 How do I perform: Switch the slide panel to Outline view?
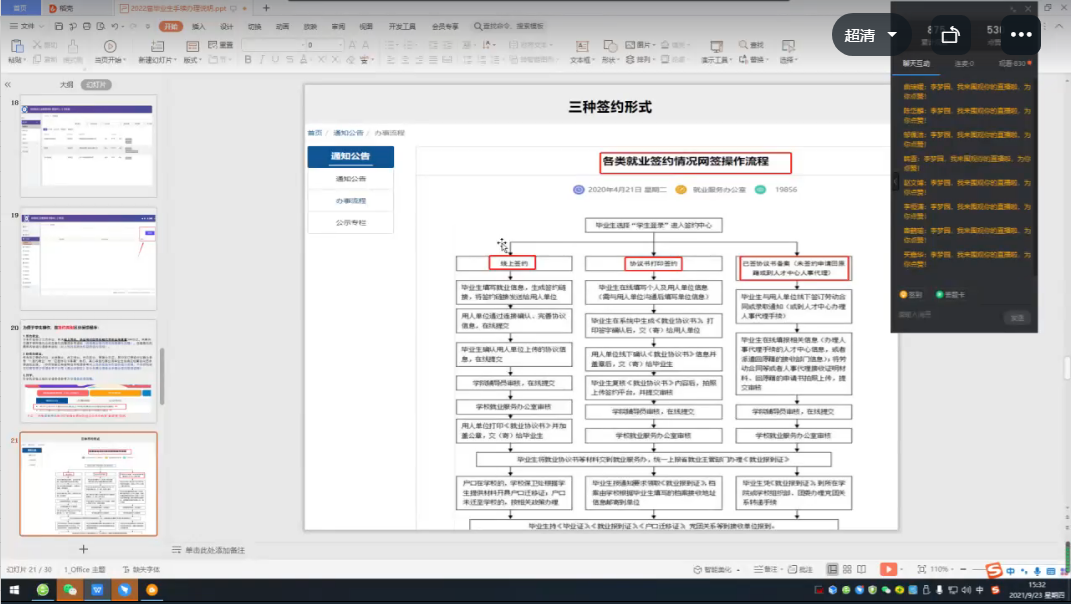pyautogui.click(x=66, y=85)
